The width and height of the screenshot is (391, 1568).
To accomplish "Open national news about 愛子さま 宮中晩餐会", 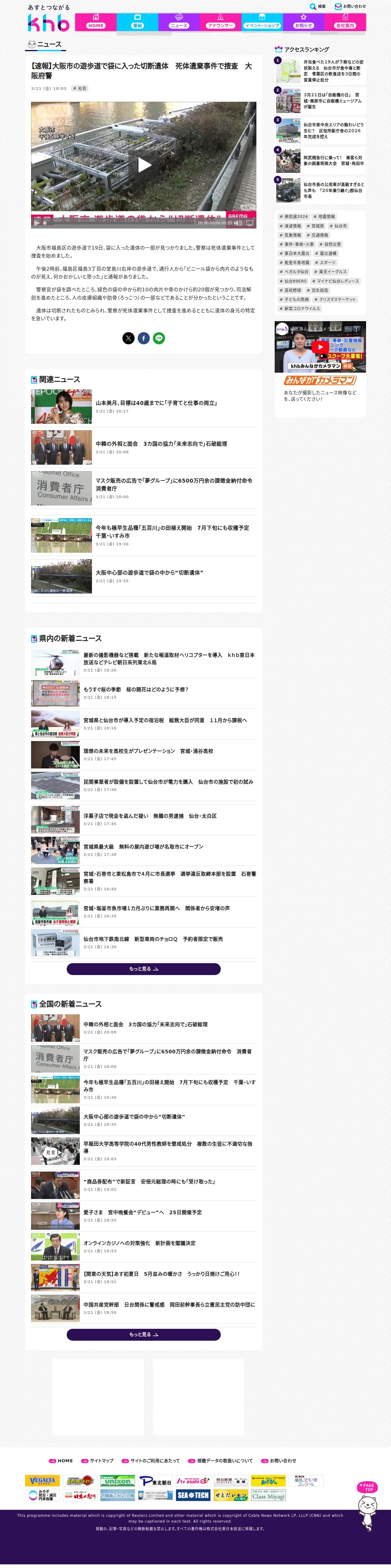I will click(x=143, y=1215).
